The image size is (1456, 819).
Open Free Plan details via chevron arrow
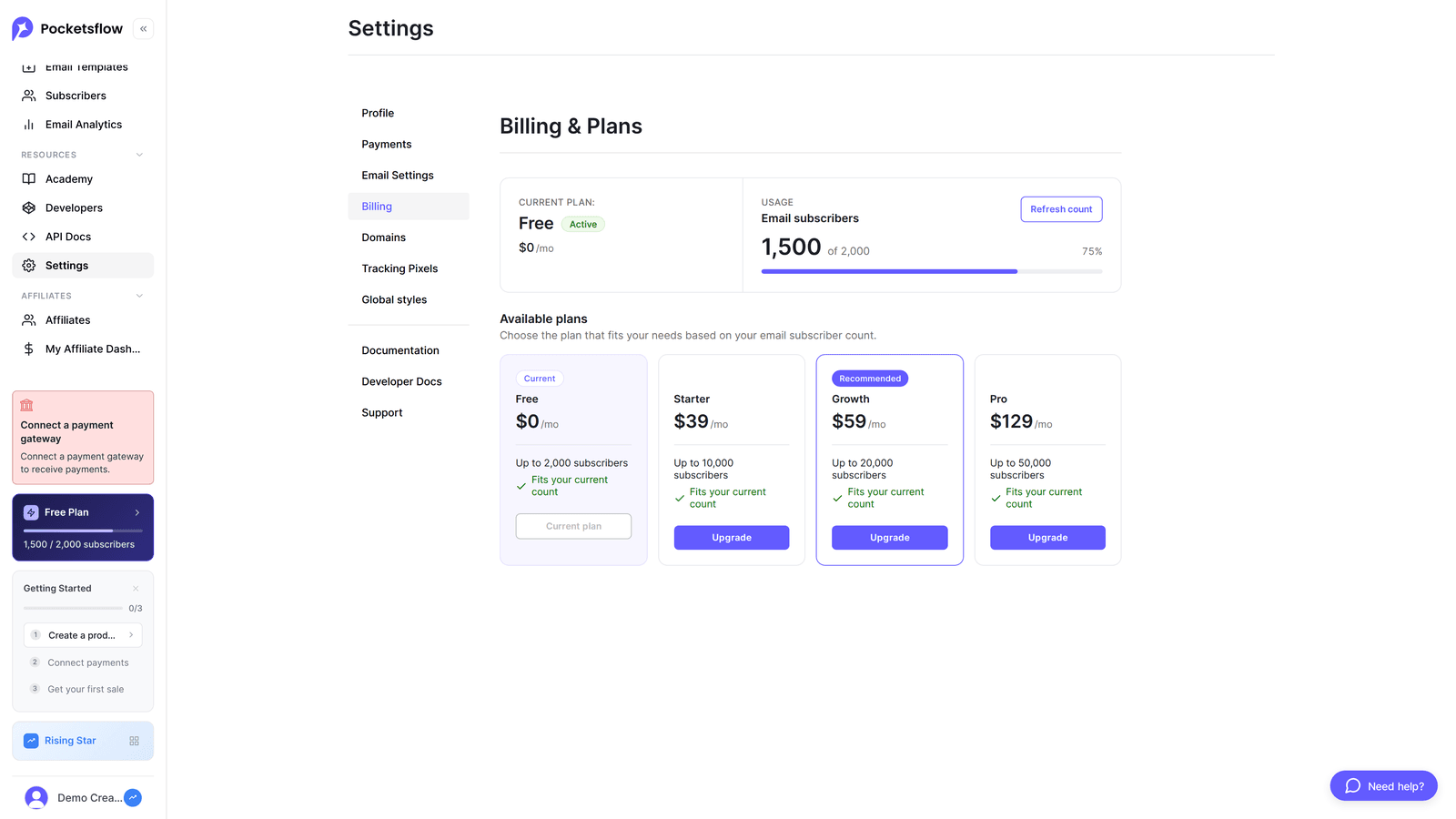(x=137, y=512)
